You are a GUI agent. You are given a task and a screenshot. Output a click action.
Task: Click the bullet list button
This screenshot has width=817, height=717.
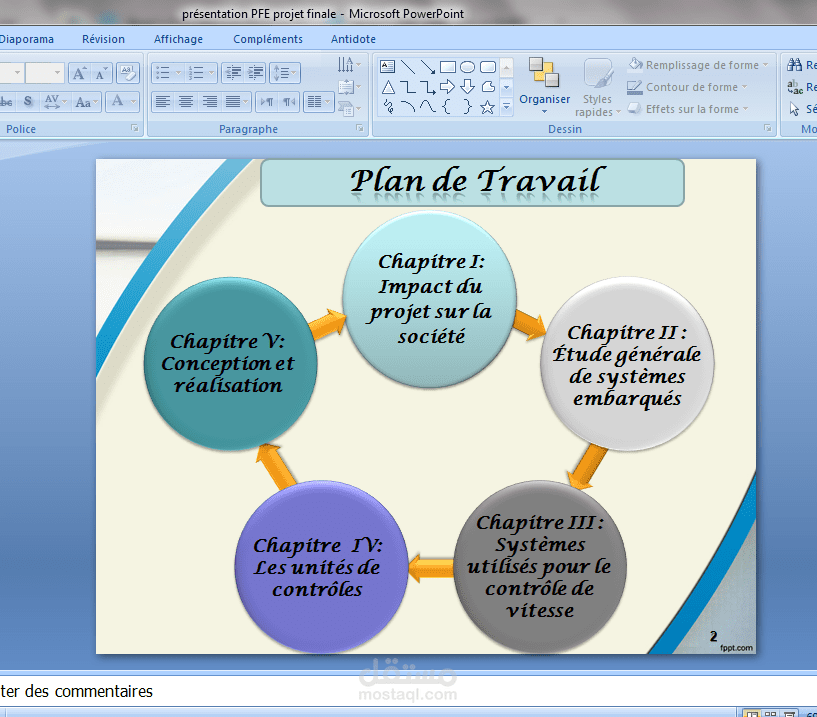click(x=167, y=73)
